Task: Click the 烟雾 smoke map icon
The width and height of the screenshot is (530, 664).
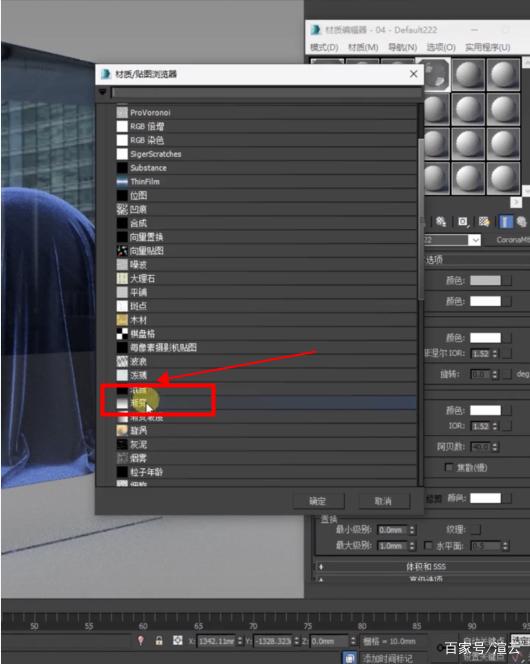Action: coord(122,458)
